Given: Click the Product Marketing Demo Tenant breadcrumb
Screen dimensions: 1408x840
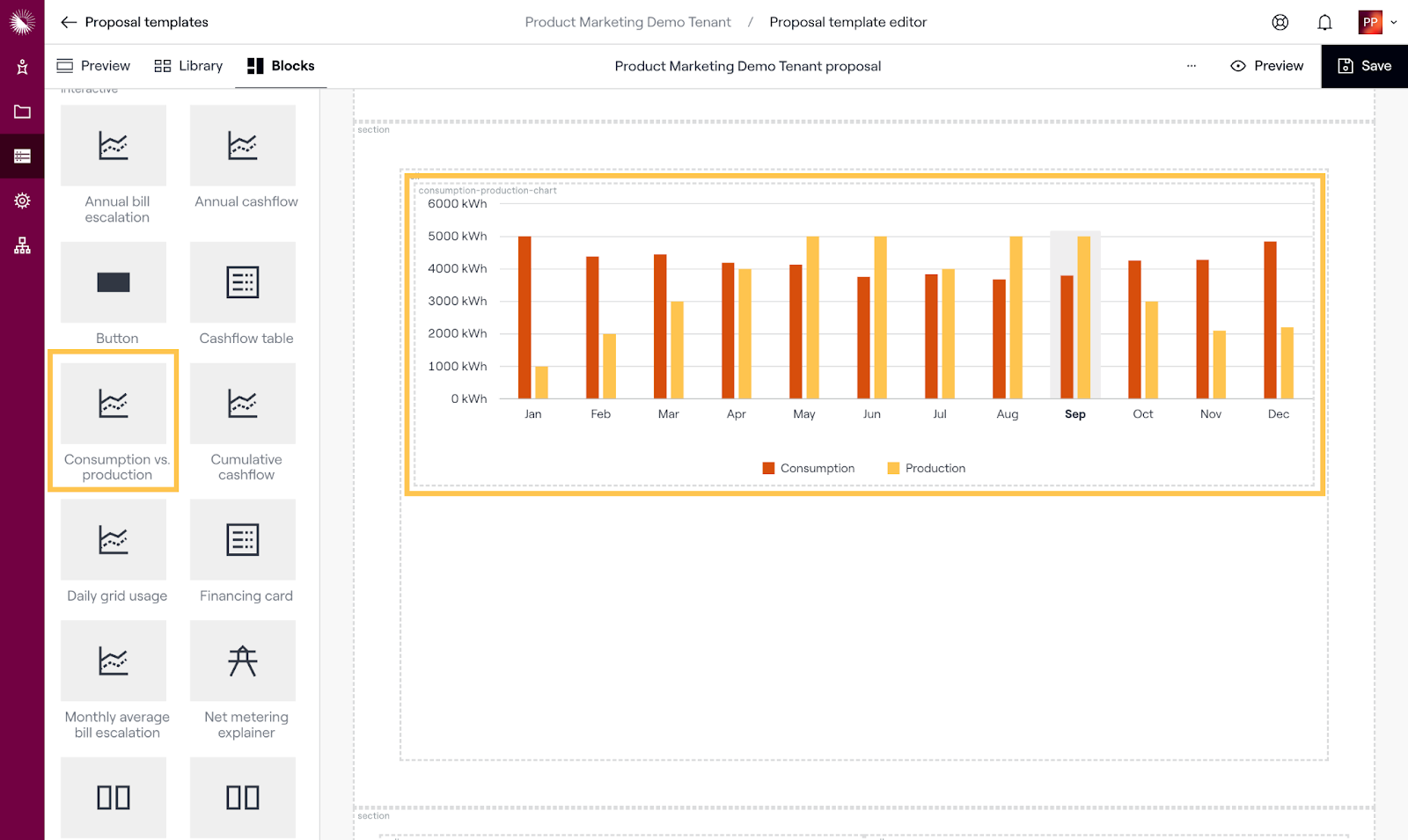Looking at the screenshot, I should coord(627,22).
